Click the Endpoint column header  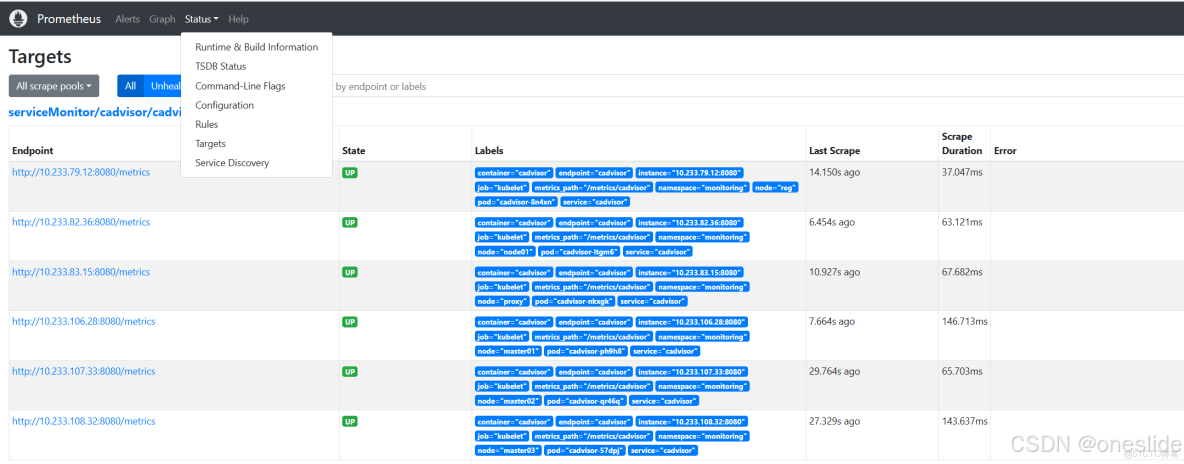pyautogui.click(x=32, y=150)
